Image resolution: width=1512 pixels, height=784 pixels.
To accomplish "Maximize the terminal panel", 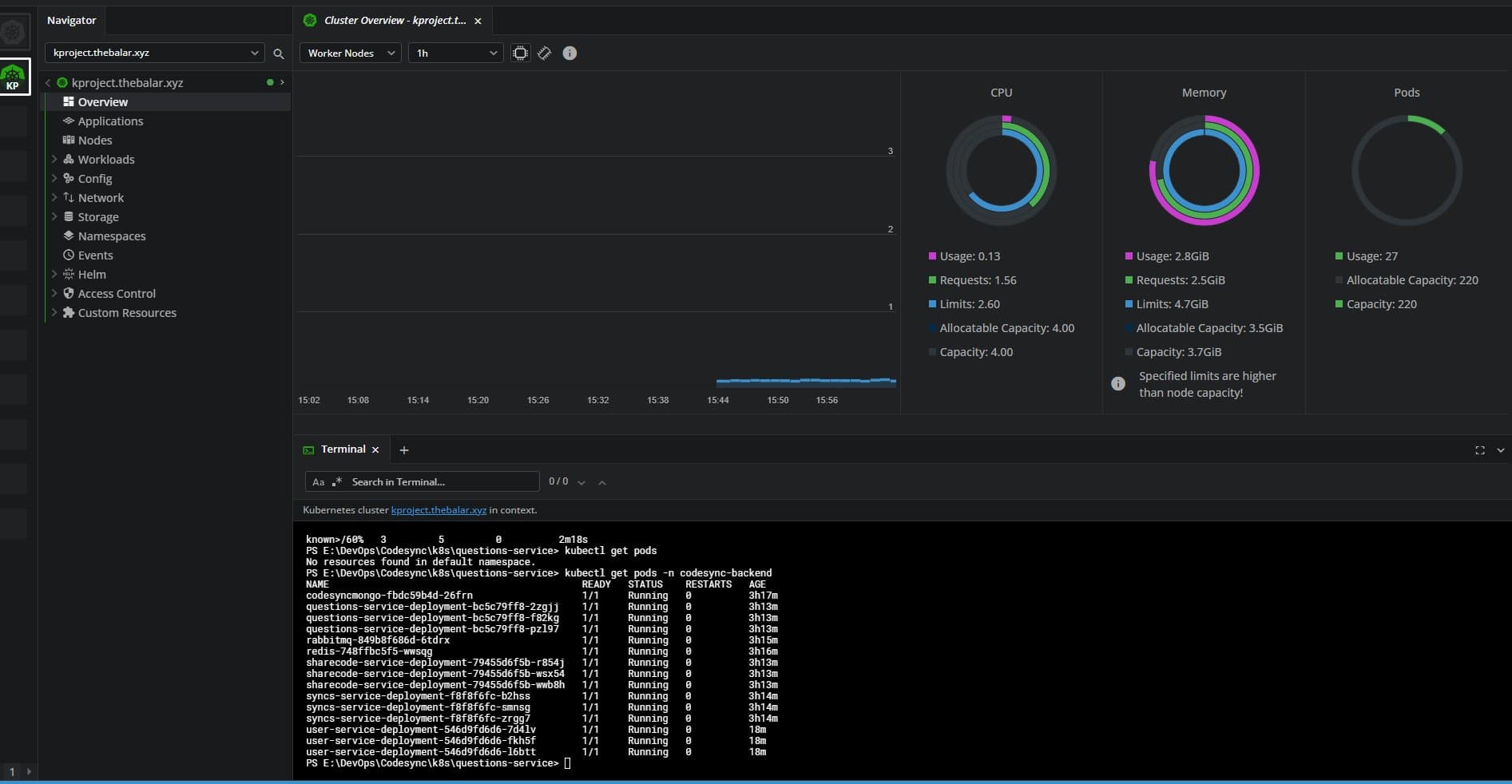I will tap(1480, 450).
